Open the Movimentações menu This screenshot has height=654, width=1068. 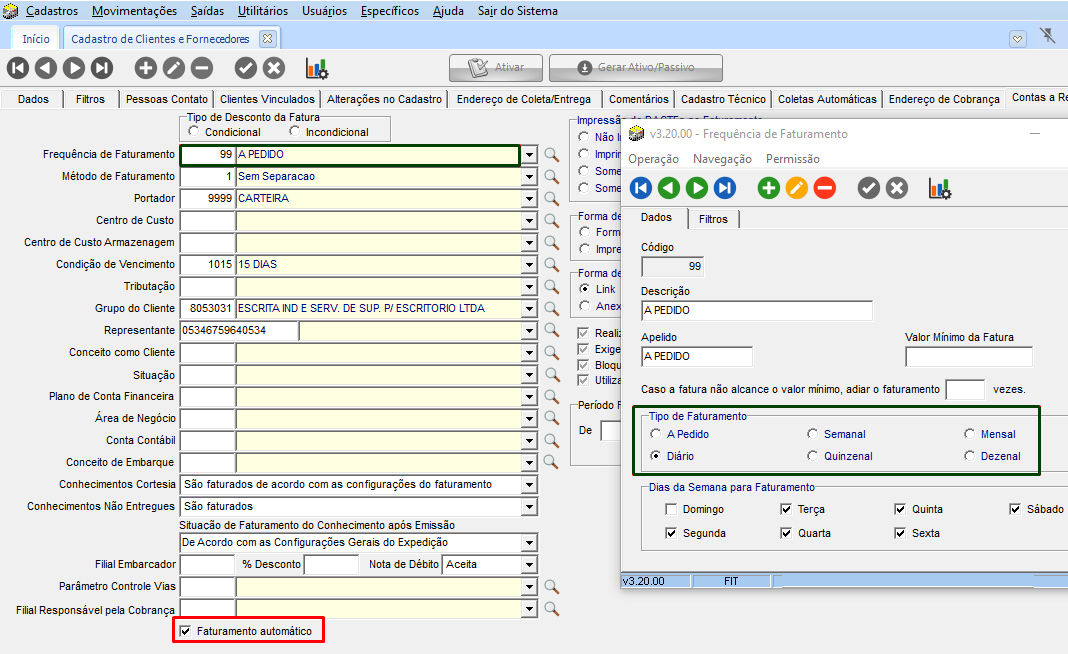coord(133,11)
